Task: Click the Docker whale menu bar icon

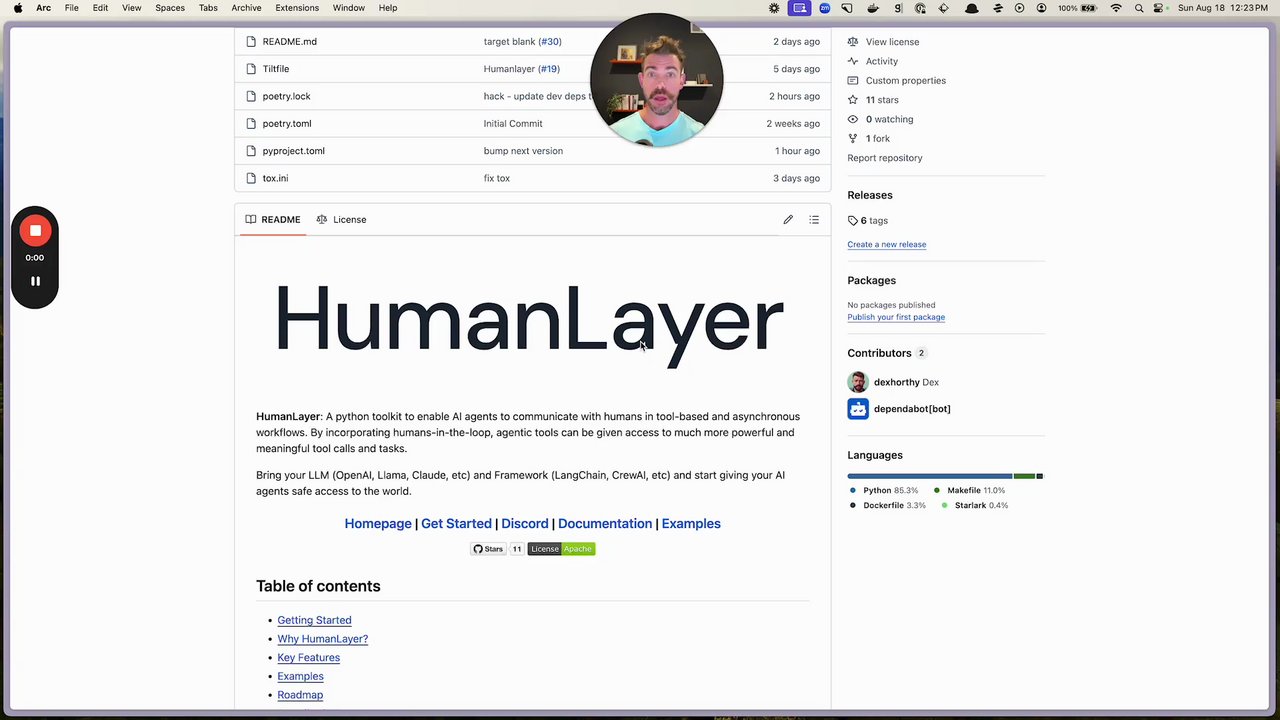Action: pyautogui.click(x=872, y=8)
